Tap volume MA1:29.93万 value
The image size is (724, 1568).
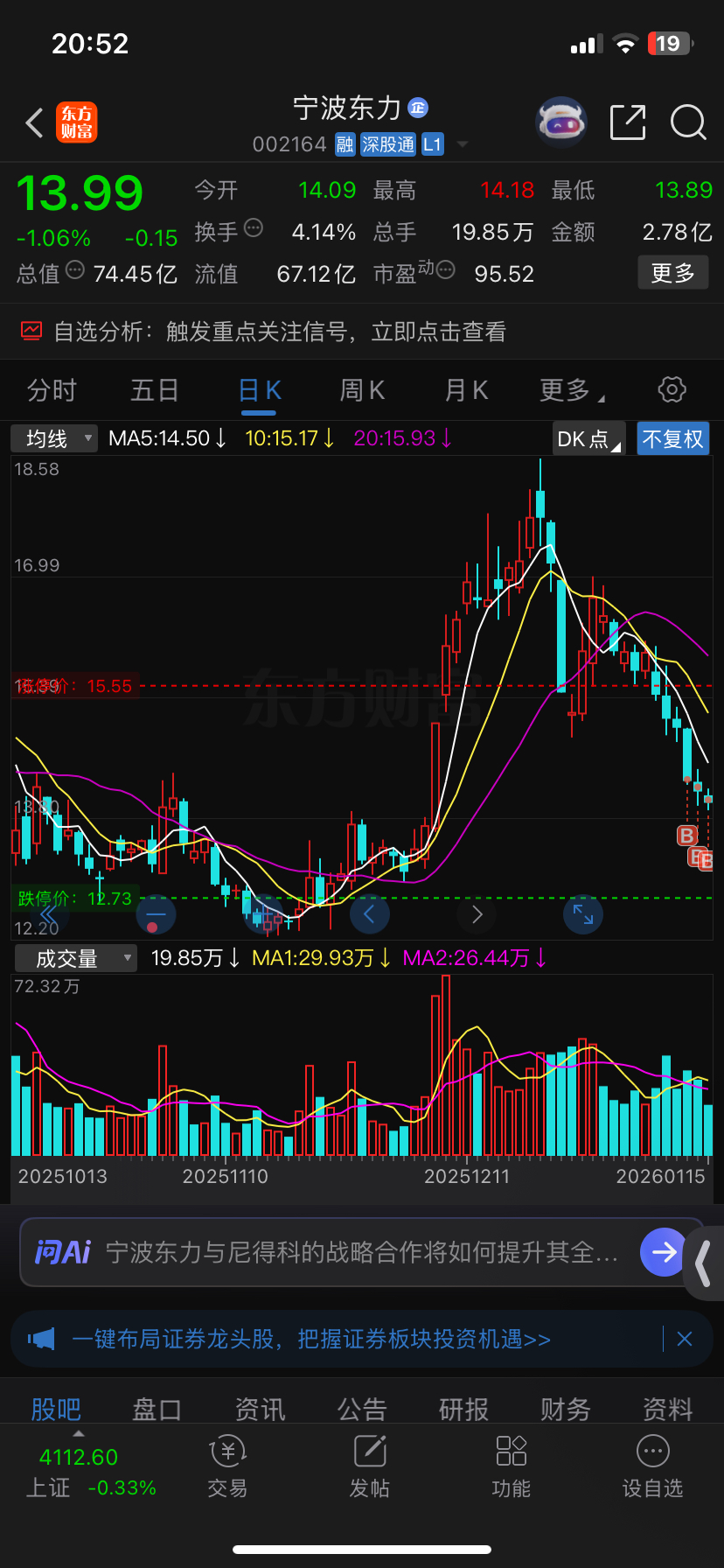(x=321, y=958)
